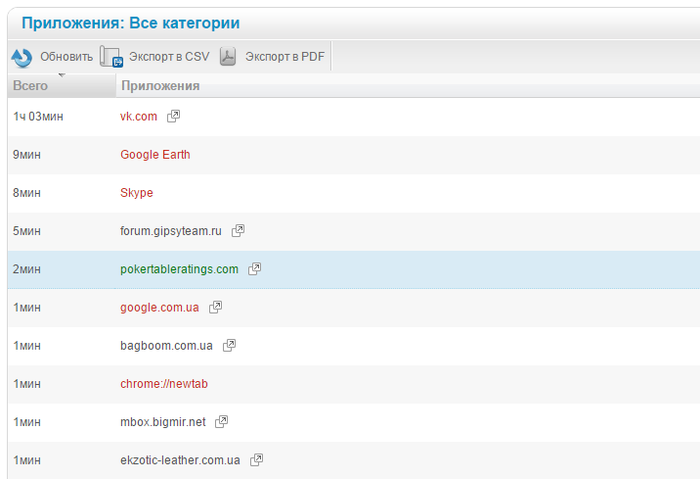
Task: Open mbox.bigmir.net external link icon
Action: coord(222,422)
